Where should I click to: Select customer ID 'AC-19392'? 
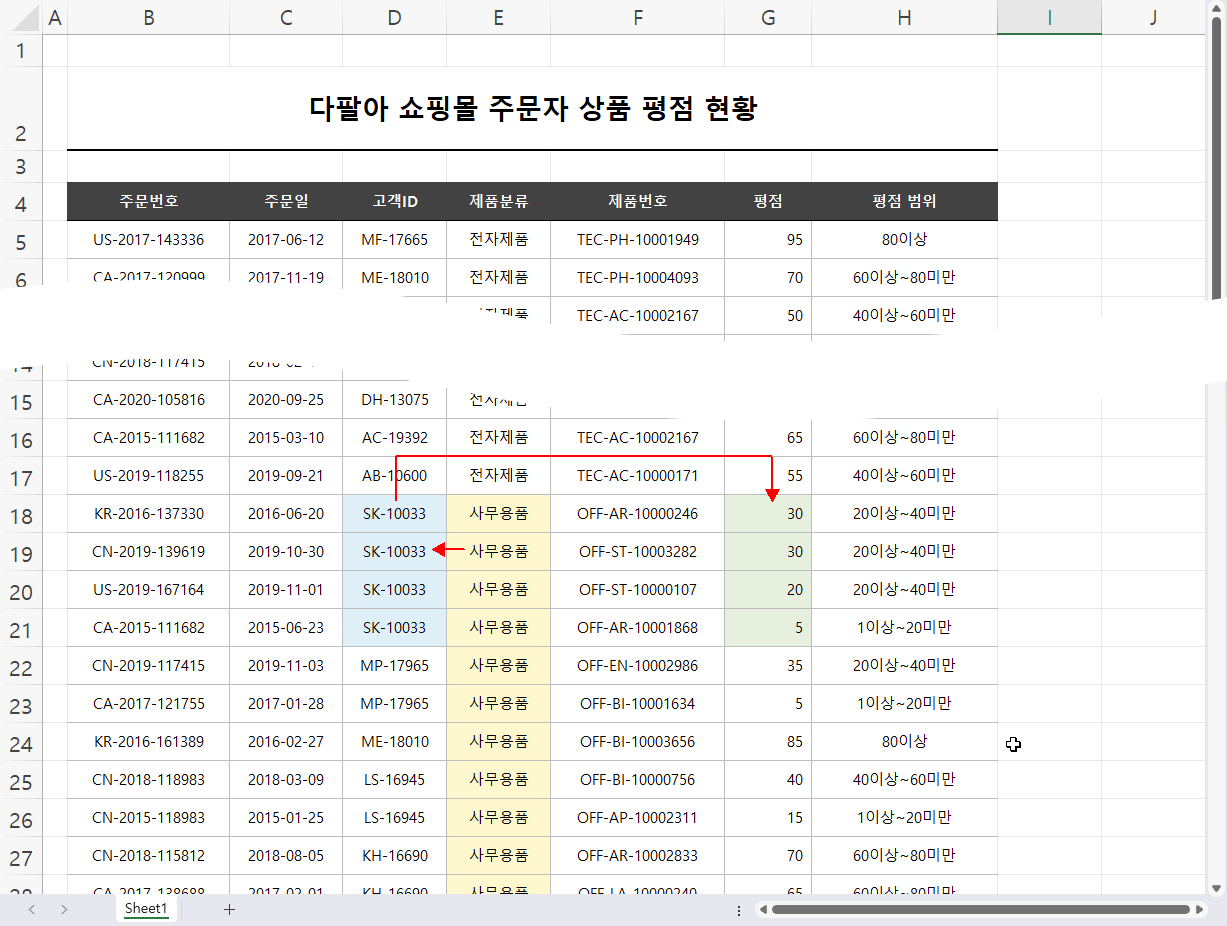tap(394, 438)
